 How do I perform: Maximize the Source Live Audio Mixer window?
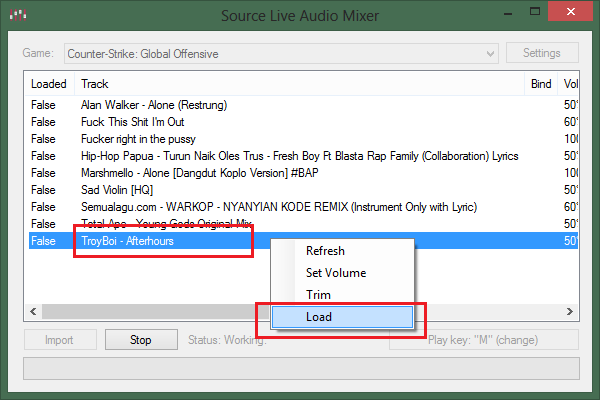pos(535,11)
